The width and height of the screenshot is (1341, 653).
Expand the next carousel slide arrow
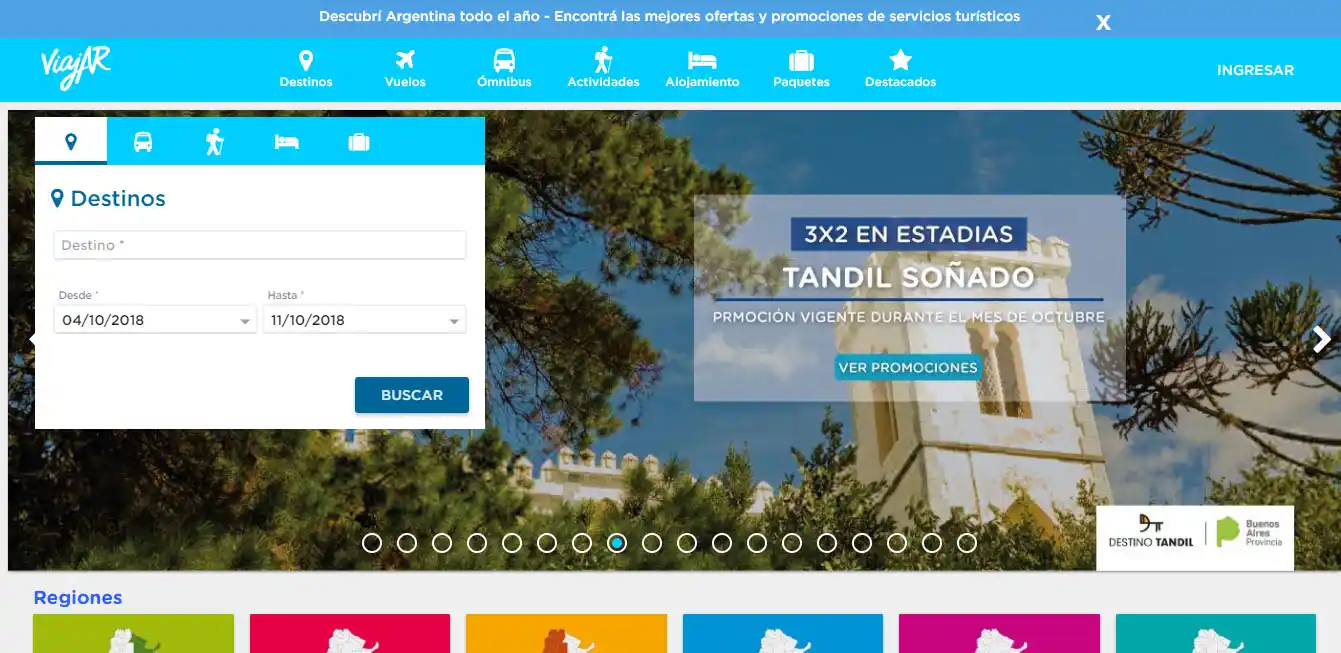[1322, 339]
